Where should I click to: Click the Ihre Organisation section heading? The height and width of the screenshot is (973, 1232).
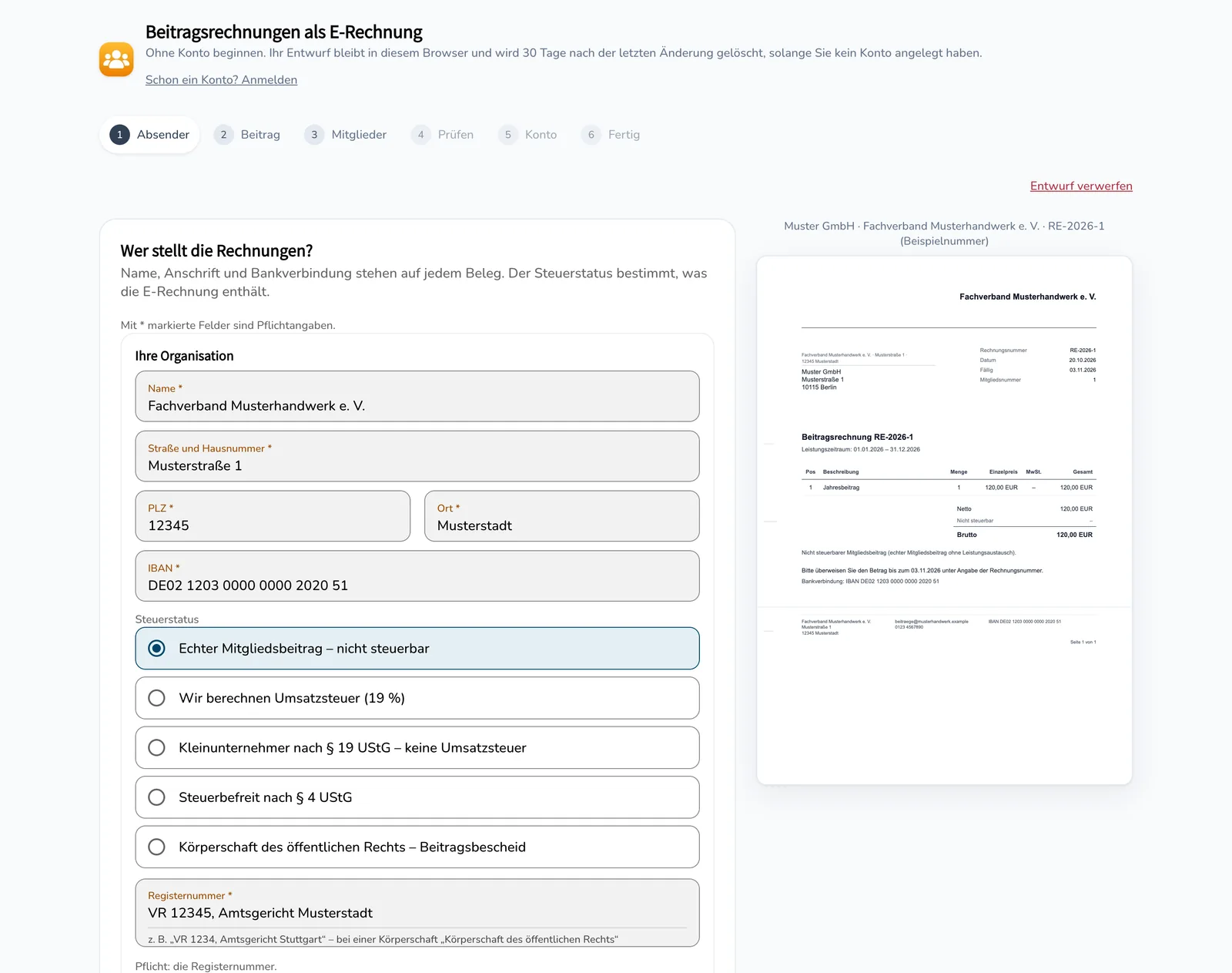click(184, 356)
